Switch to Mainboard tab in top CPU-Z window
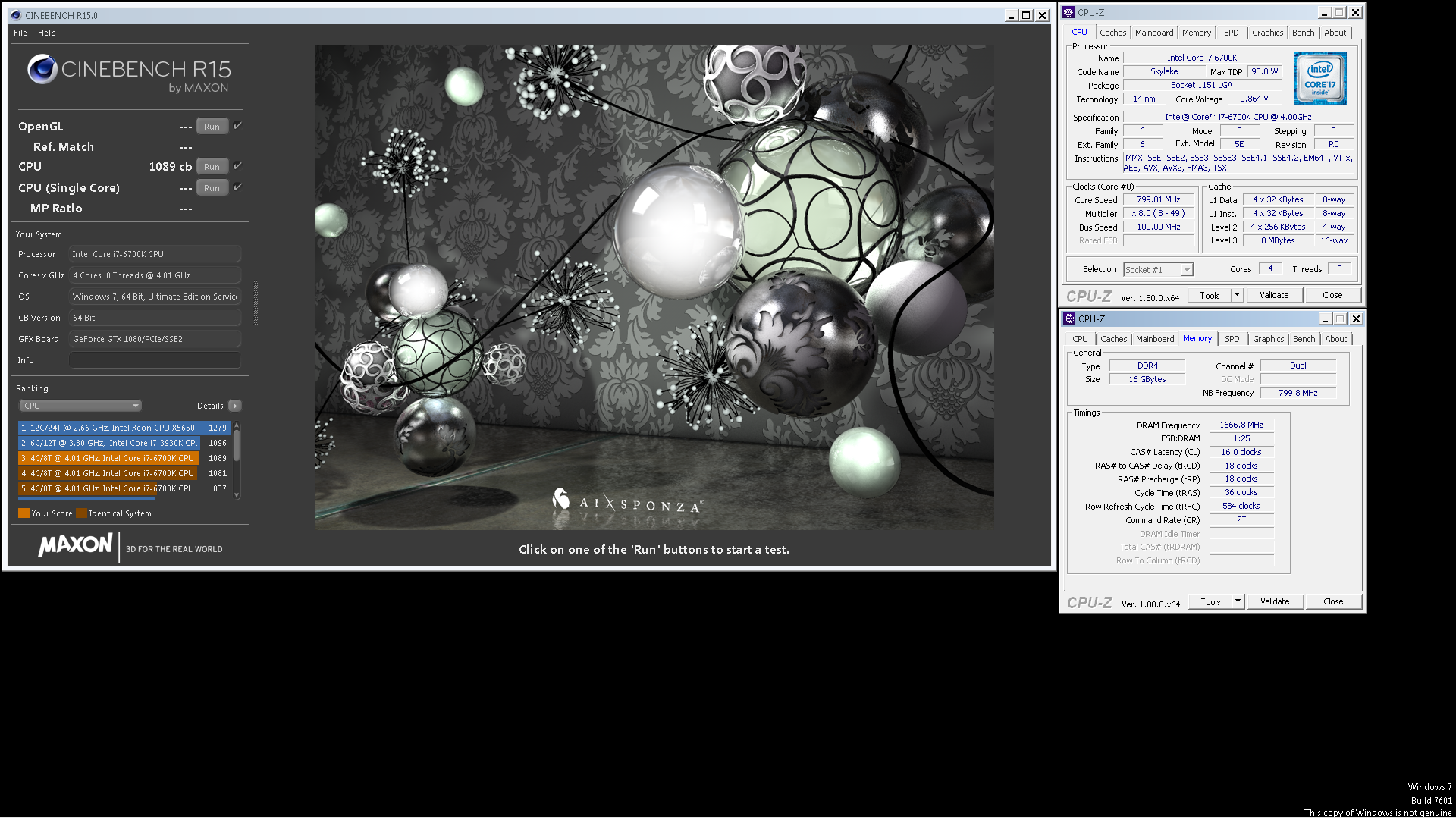This screenshot has width=1456, height=819. (1154, 33)
